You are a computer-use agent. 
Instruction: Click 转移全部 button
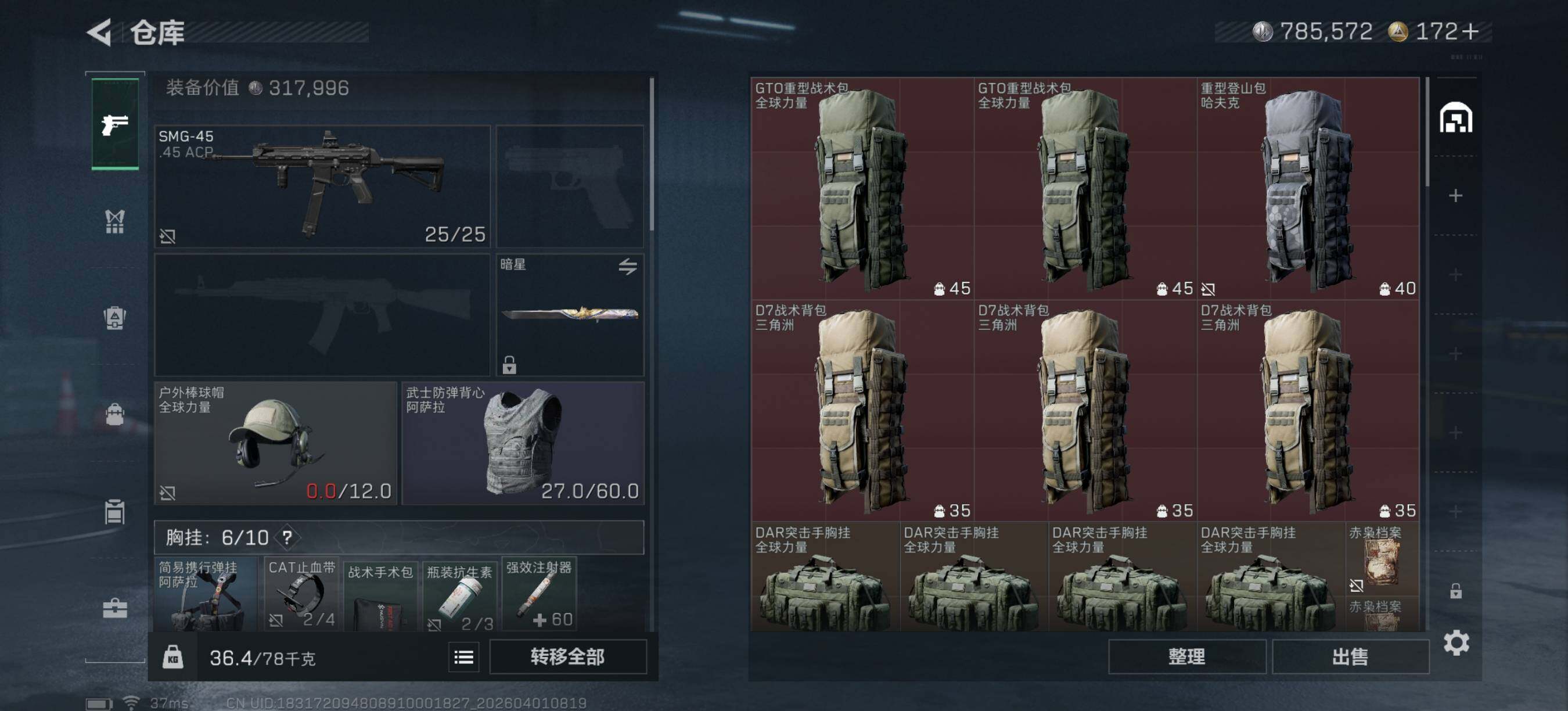[567, 657]
